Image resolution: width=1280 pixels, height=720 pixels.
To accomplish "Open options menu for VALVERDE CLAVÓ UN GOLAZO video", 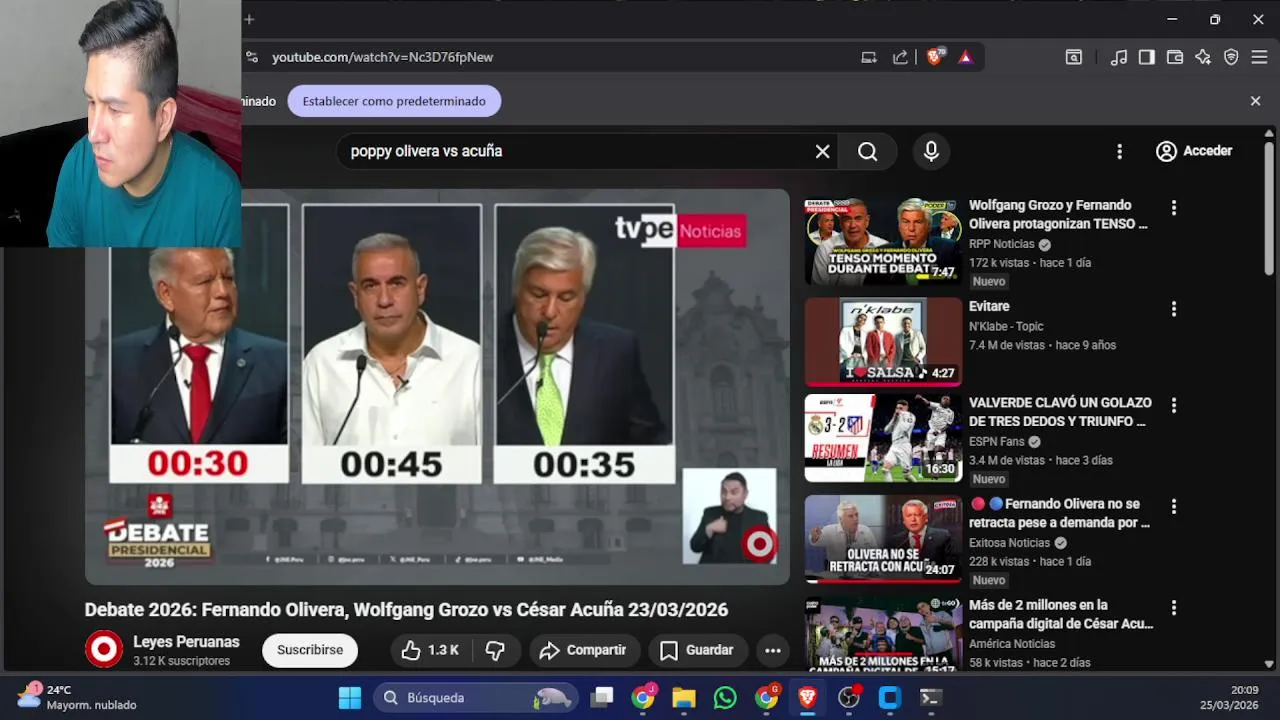I will (1174, 406).
